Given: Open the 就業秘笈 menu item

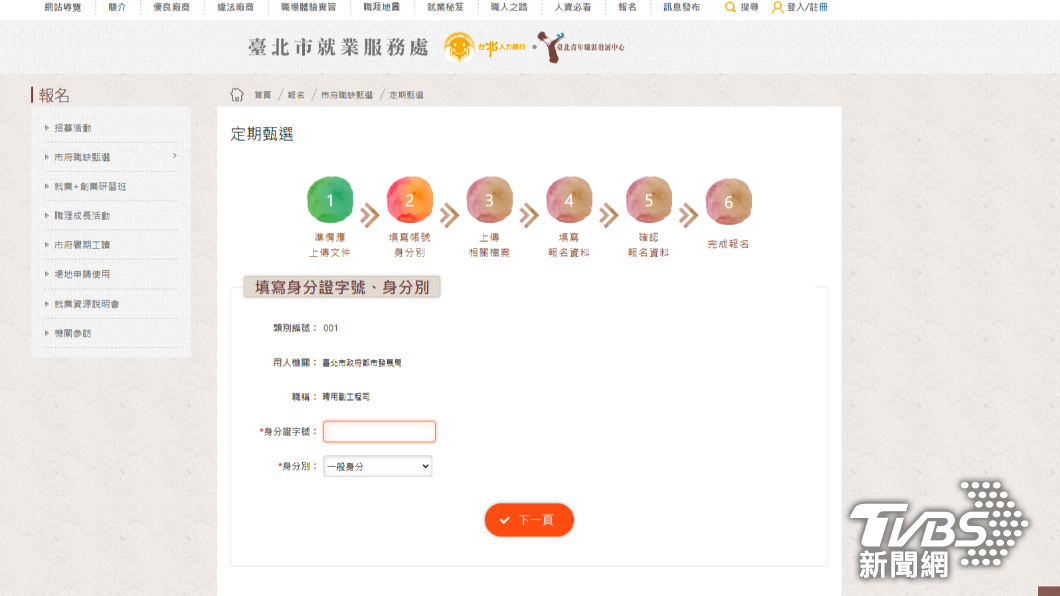Looking at the screenshot, I should tap(445, 7).
